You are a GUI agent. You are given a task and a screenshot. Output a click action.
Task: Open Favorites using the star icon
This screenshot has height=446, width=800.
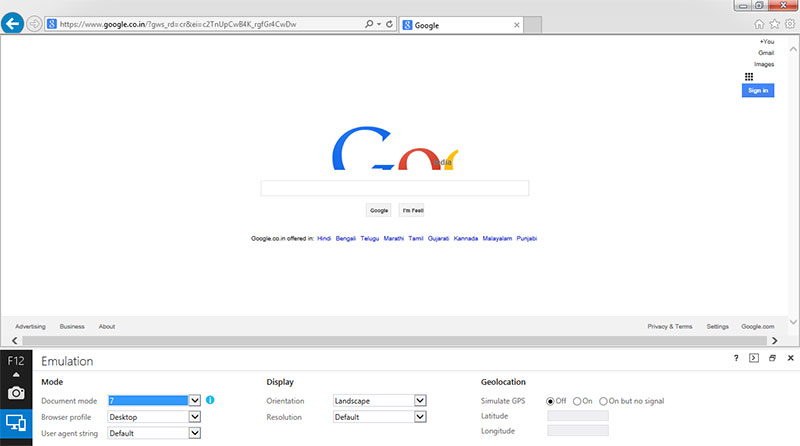click(774, 24)
